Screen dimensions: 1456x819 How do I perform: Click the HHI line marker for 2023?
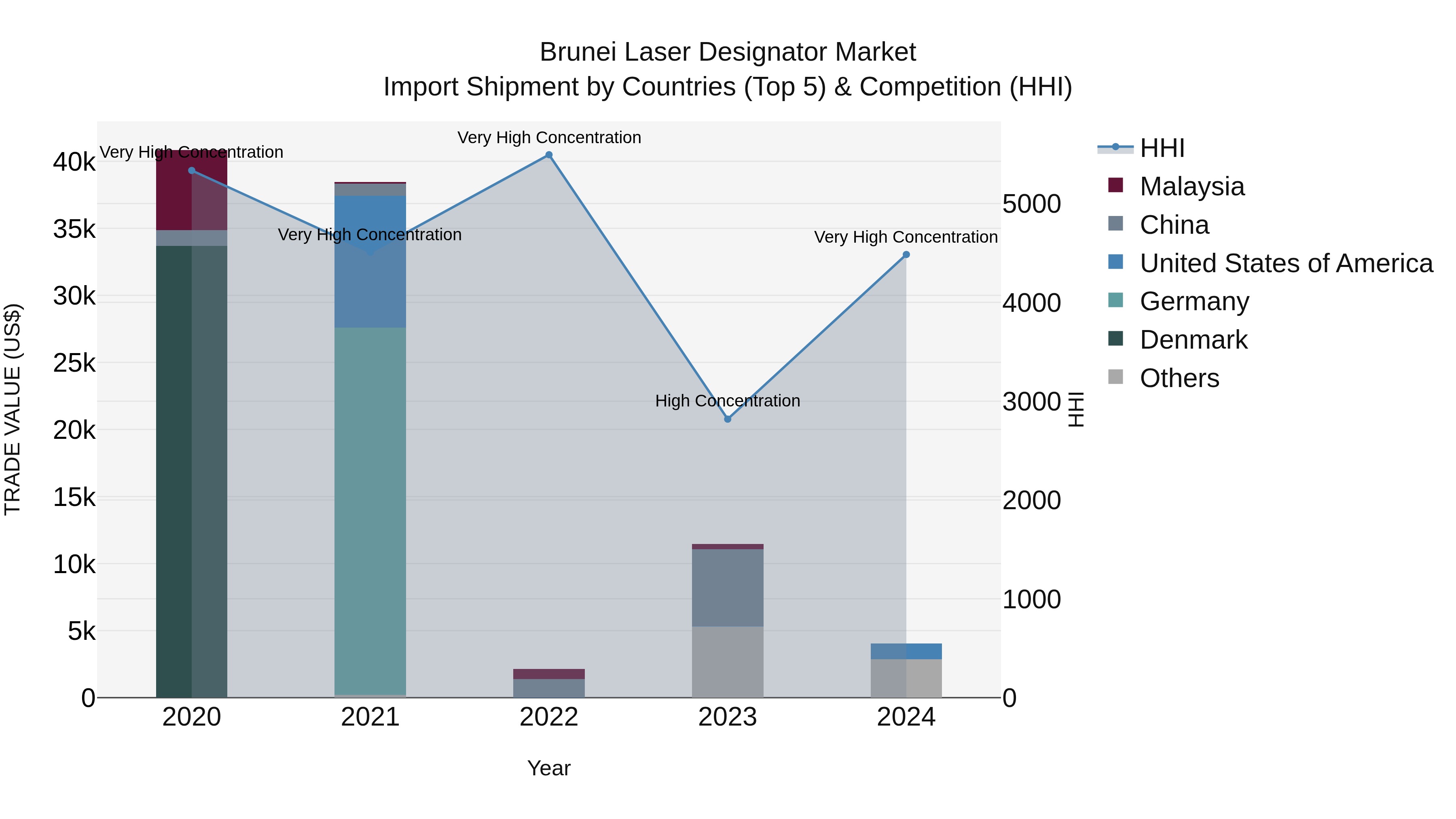728,419
